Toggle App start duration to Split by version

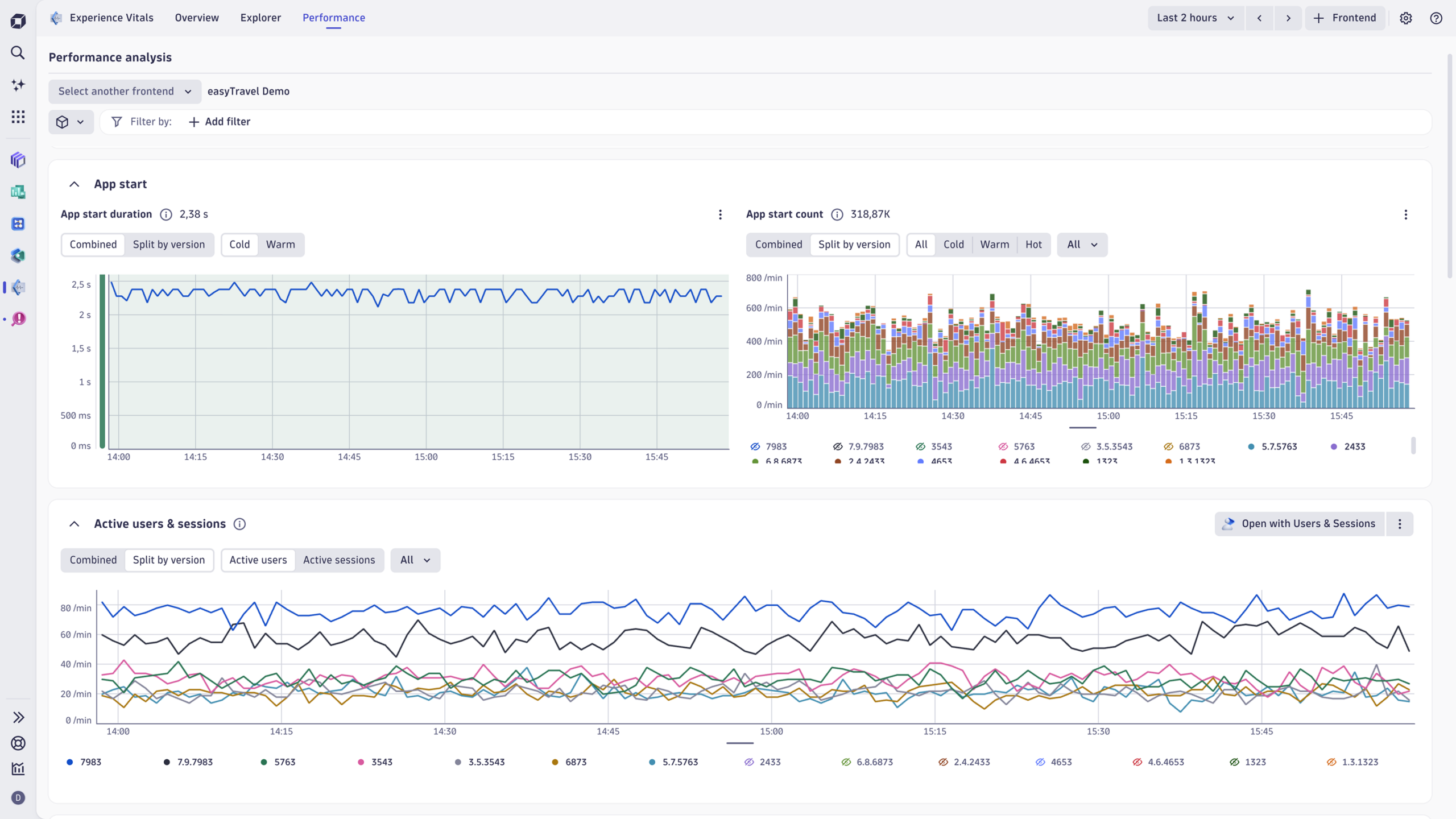coord(168,245)
